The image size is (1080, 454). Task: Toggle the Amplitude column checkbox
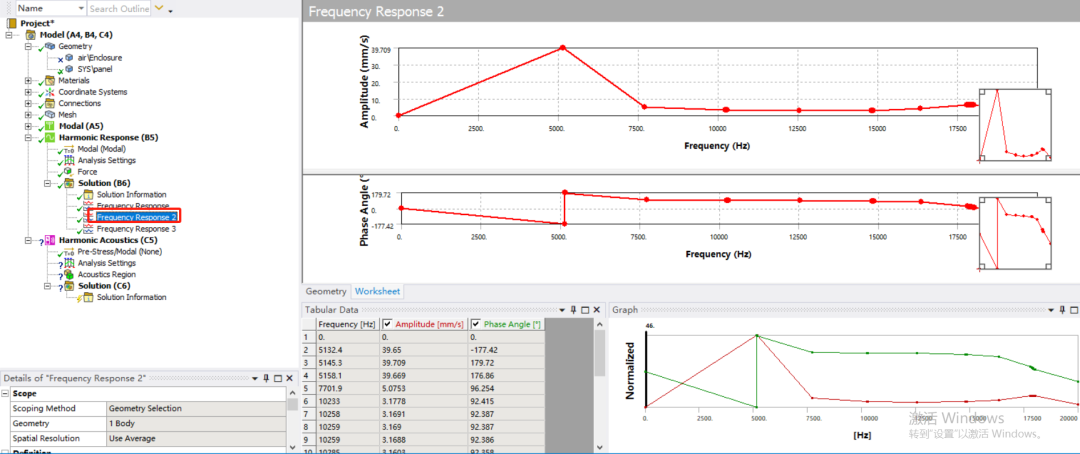coord(388,324)
